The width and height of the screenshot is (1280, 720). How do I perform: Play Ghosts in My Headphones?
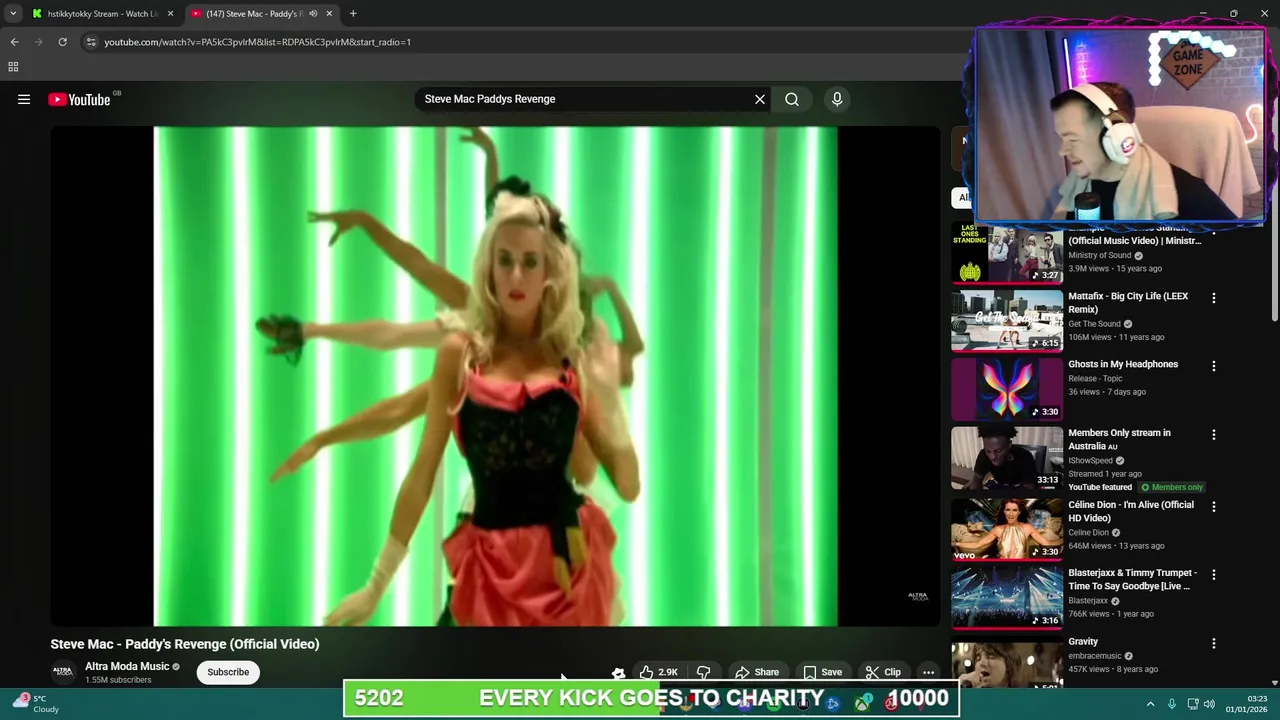pos(1123,364)
